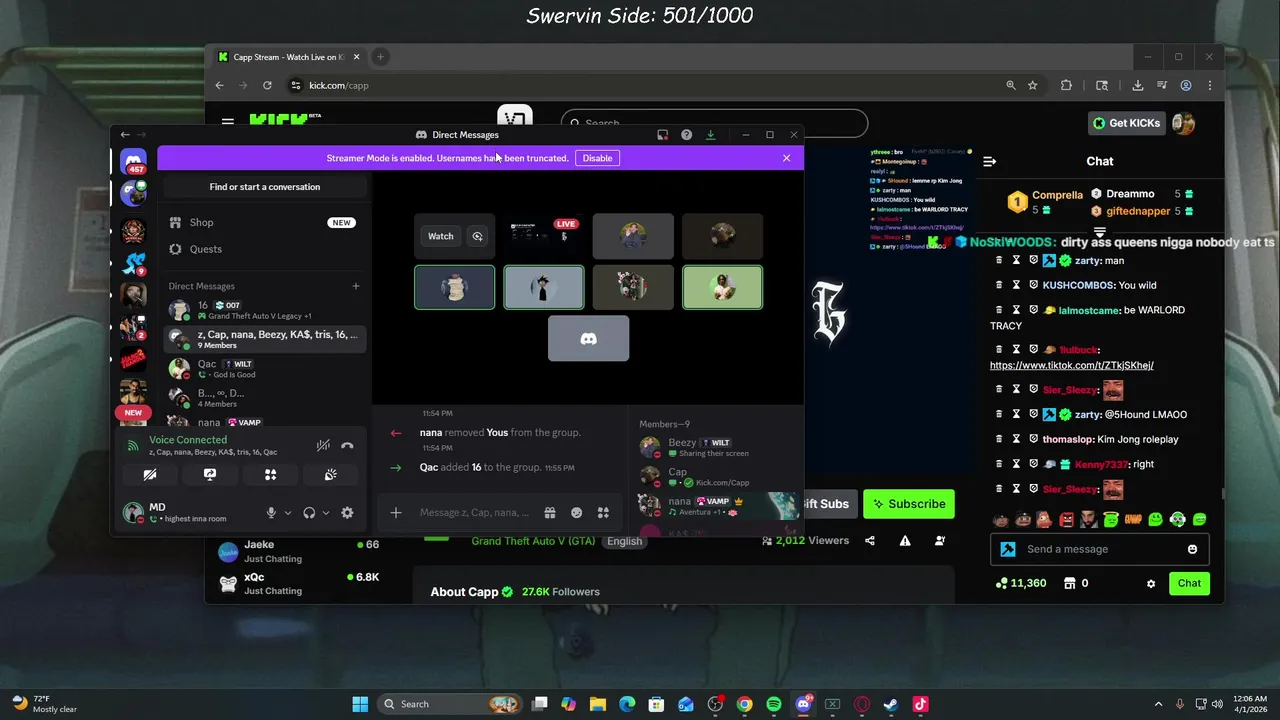Create a new DM with plus icon
Image resolution: width=1280 pixels, height=720 pixels.
point(355,286)
